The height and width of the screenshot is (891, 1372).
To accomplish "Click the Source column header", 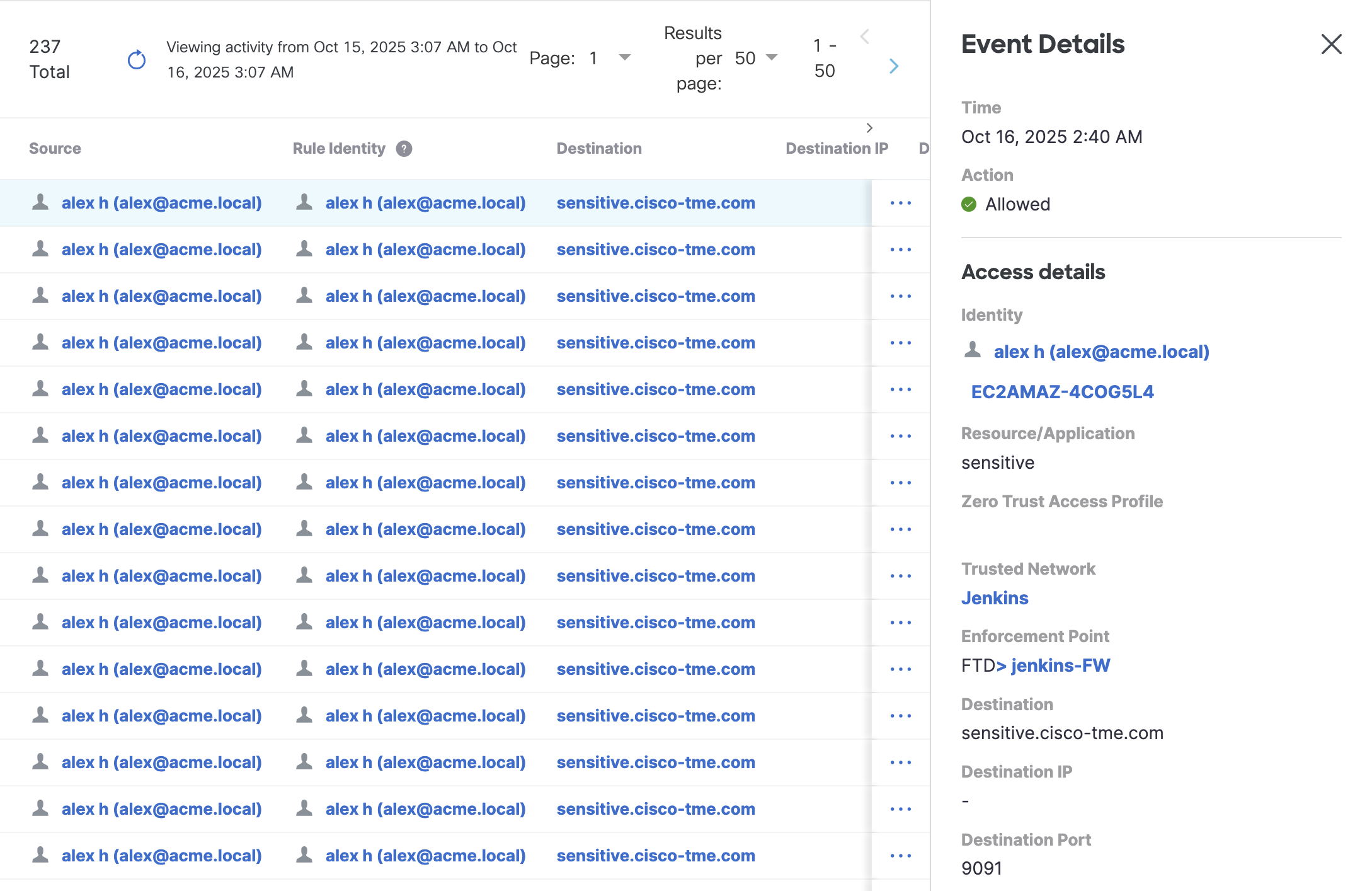I will click(55, 149).
